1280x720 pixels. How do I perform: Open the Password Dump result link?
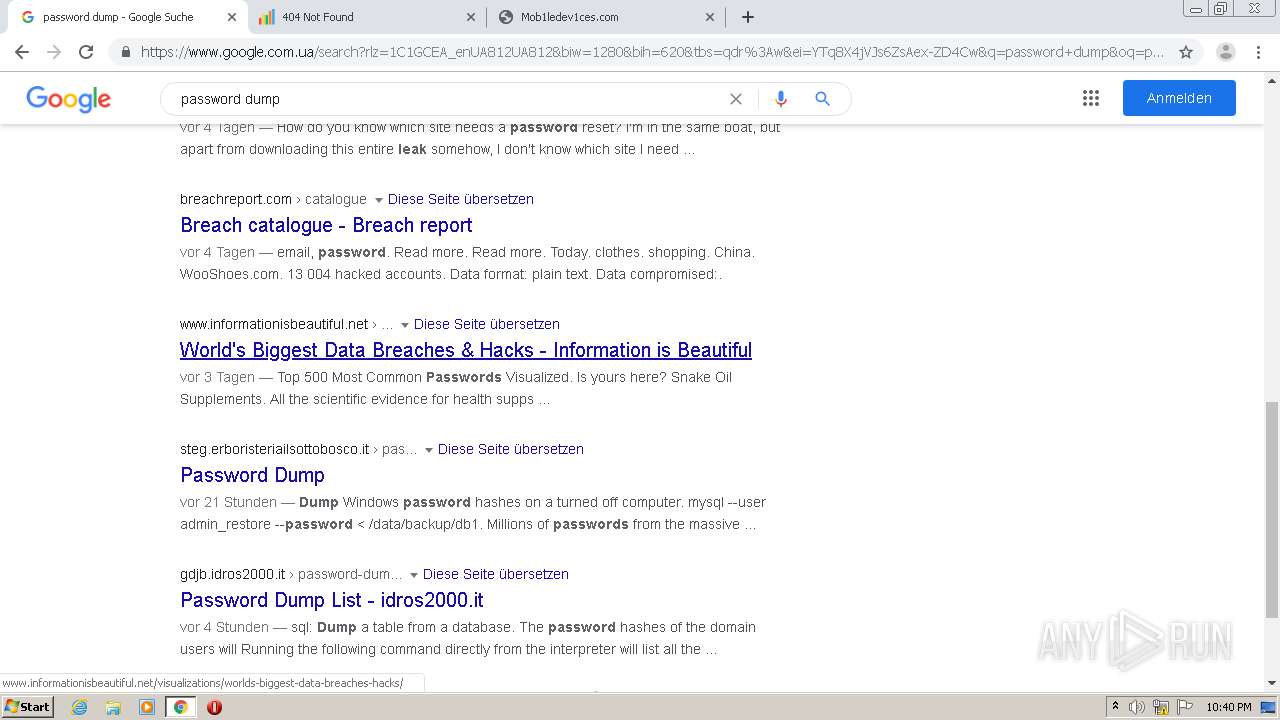tap(252, 475)
